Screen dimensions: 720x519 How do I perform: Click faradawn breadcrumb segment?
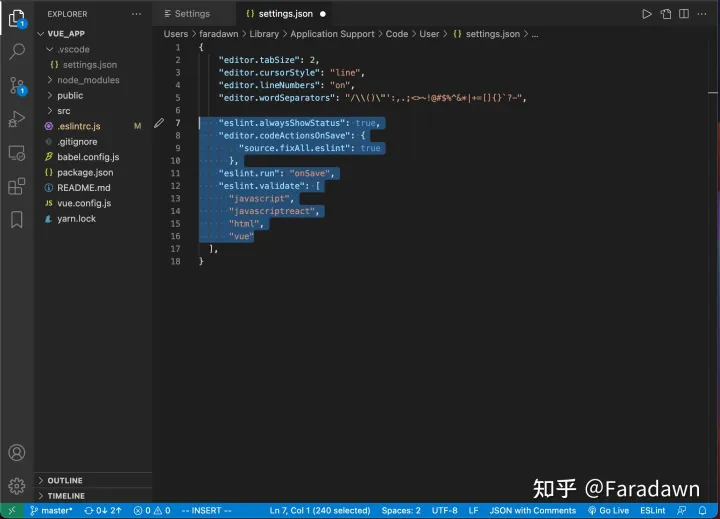point(219,34)
